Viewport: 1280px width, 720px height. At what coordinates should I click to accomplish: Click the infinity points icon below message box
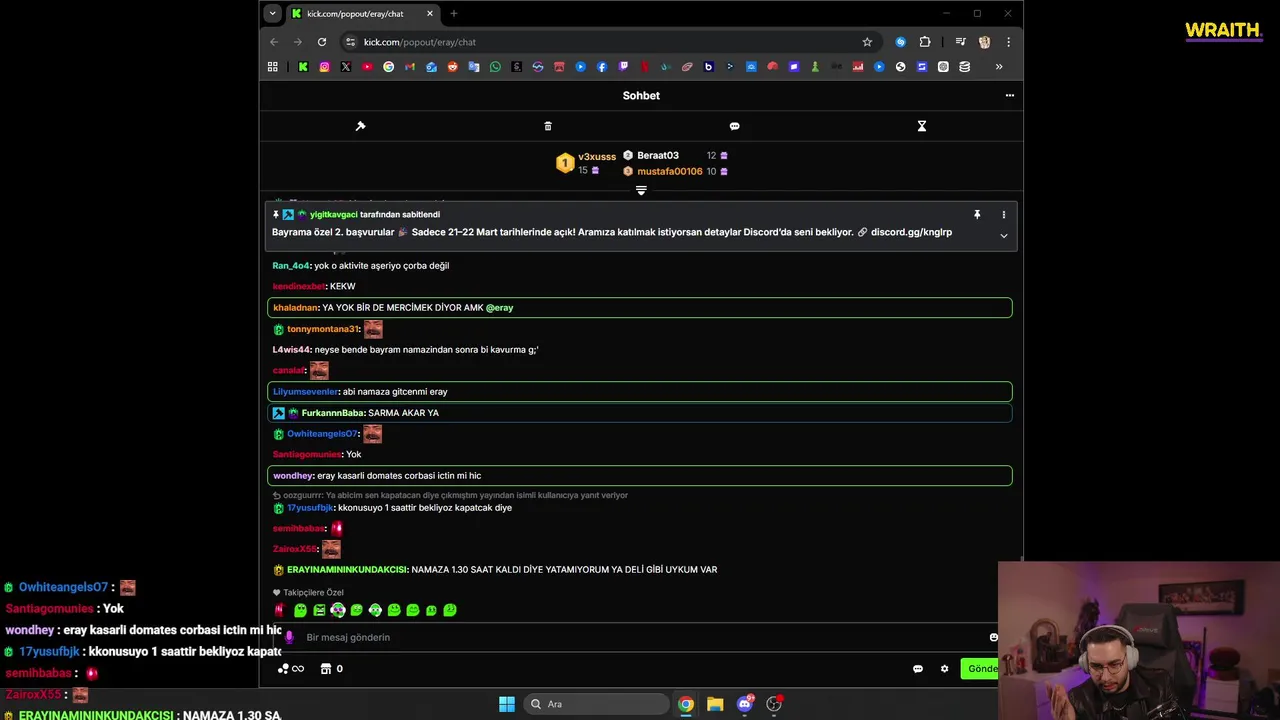(x=291, y=669)
